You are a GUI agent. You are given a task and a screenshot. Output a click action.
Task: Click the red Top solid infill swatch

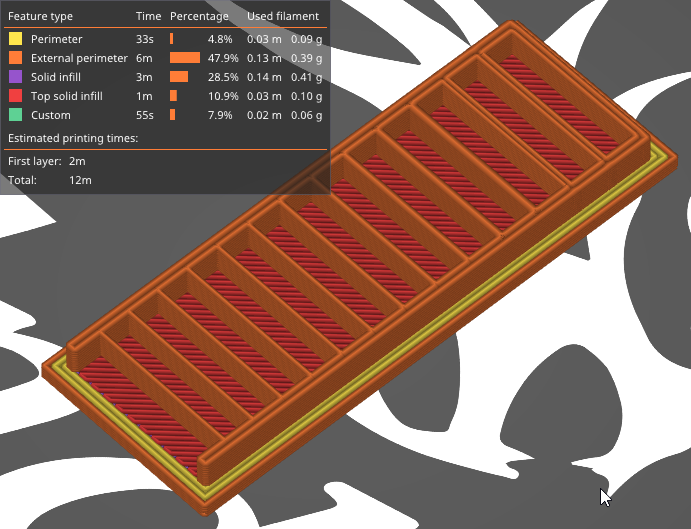pos(15,96)
